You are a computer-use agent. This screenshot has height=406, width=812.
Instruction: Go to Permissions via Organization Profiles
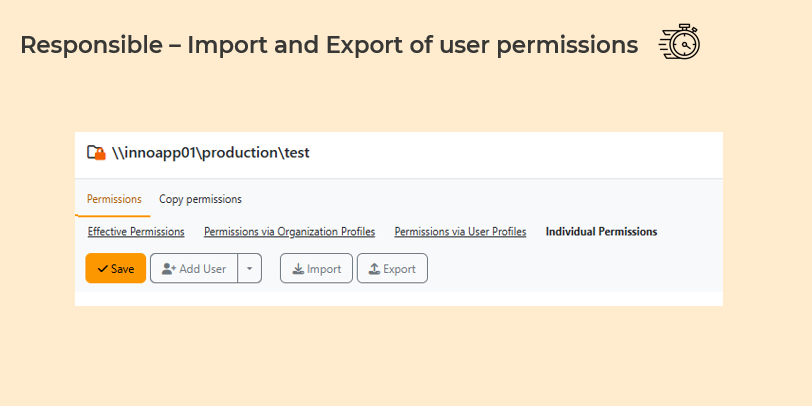pyautogui.click(x=289, y=232)
